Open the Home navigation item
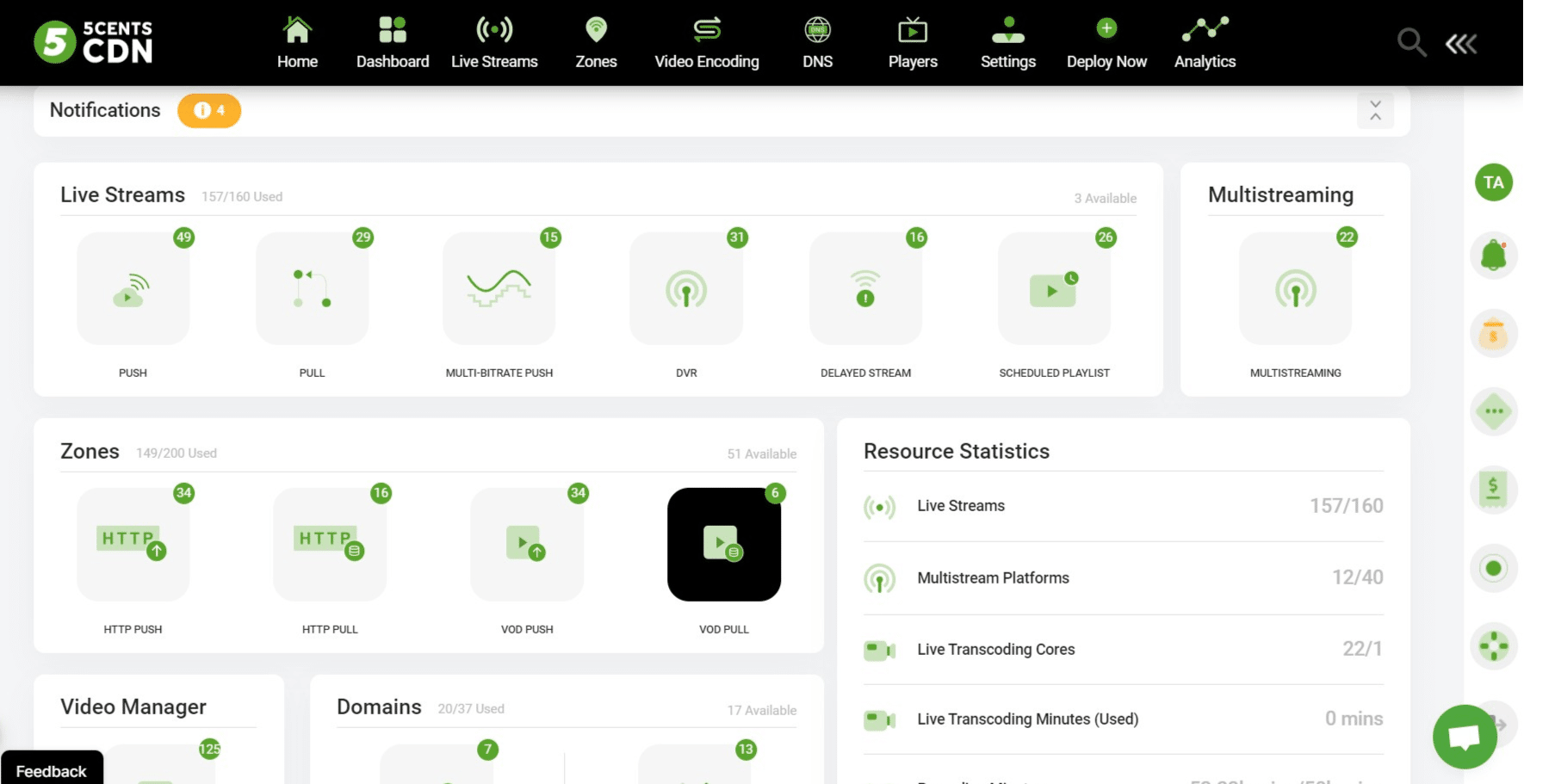The height and width of the screenshot is (784, 1561). tap(297, 43)
